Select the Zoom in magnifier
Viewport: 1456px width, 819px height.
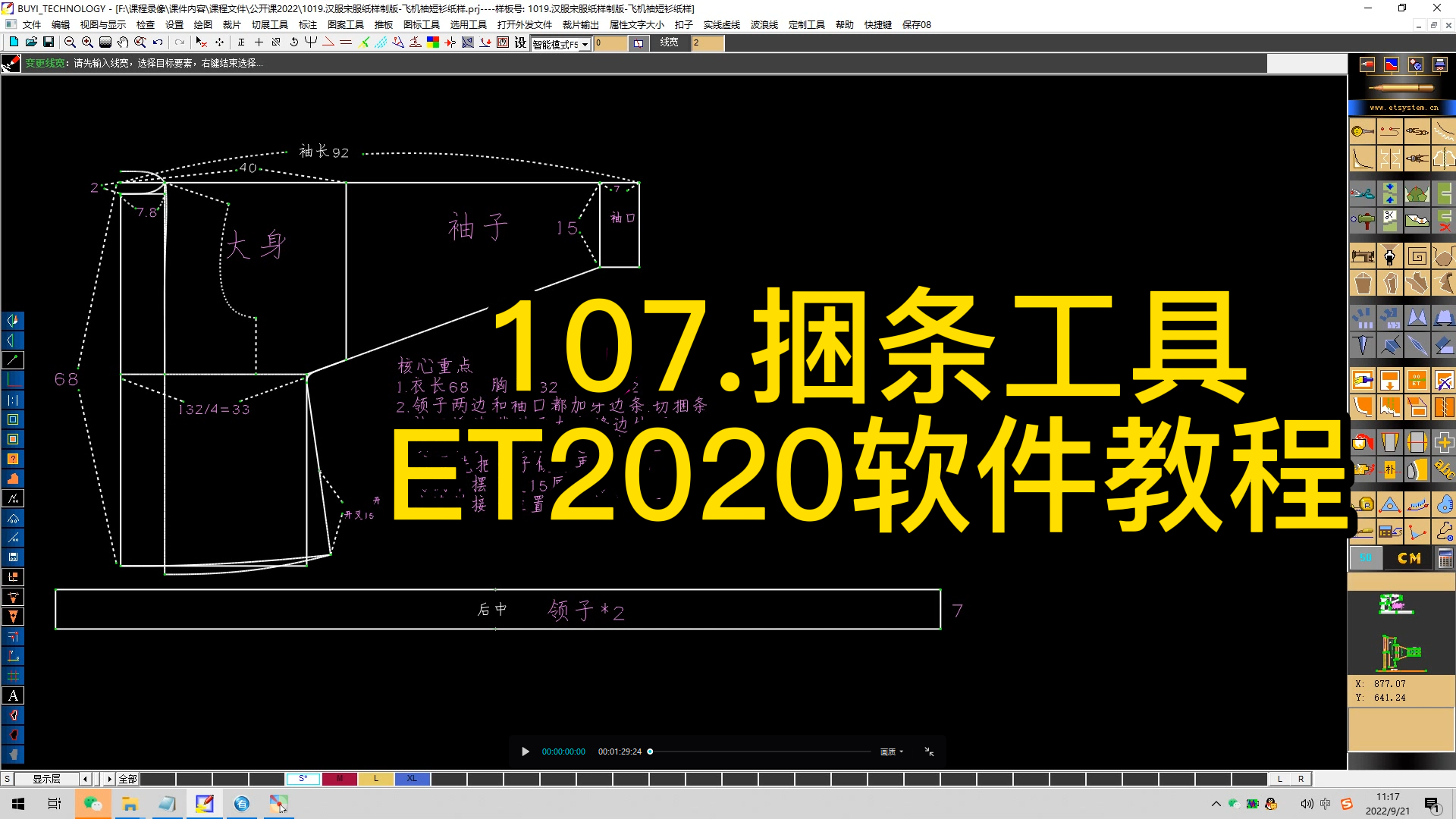(x=87, y=42)
